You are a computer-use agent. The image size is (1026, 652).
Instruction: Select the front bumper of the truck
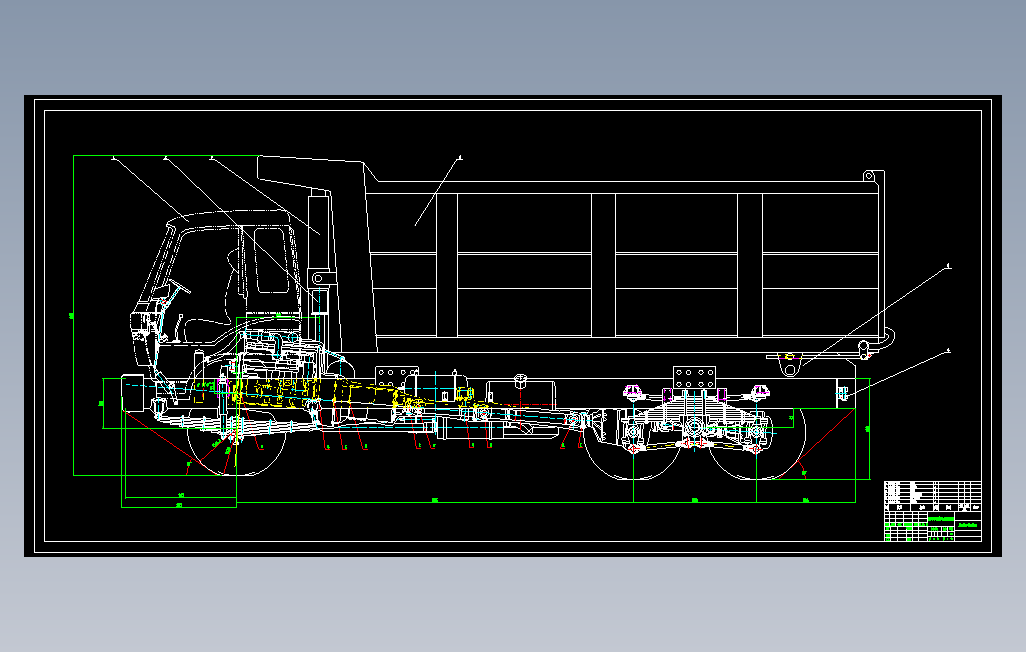(132, 392)
